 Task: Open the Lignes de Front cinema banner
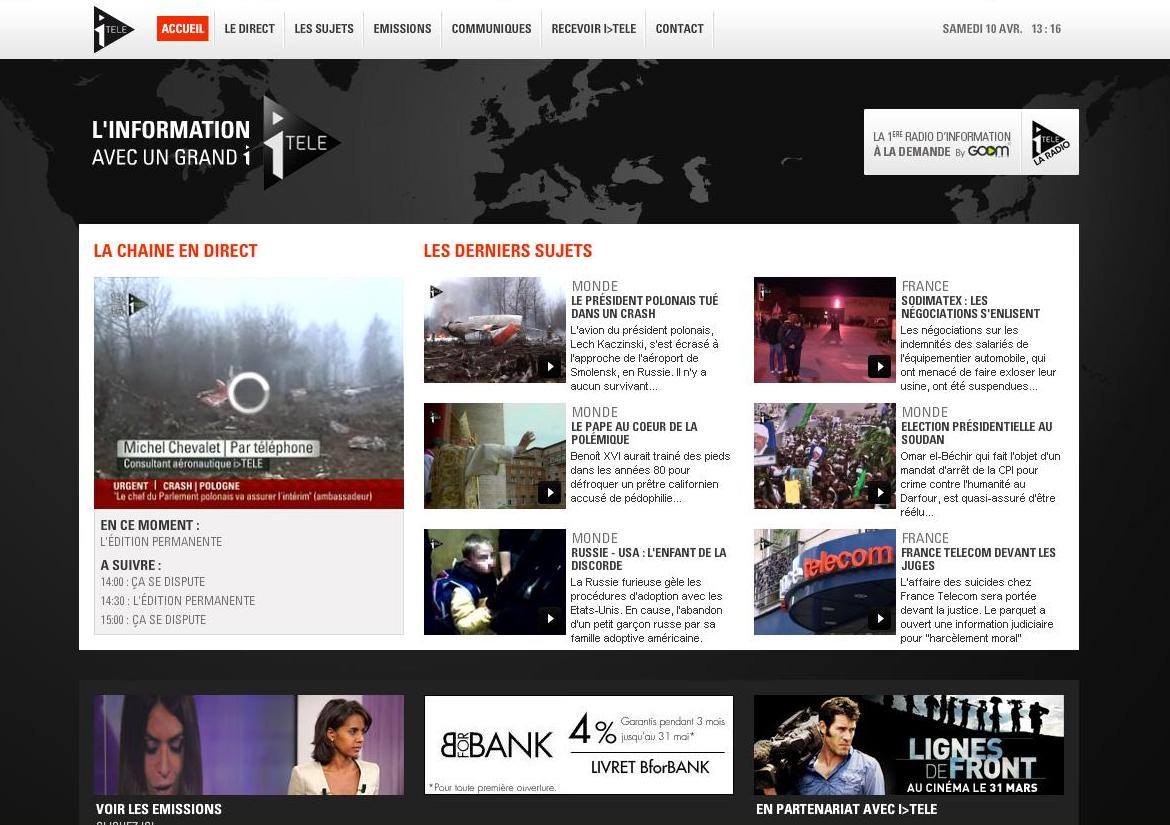[908, 744]
